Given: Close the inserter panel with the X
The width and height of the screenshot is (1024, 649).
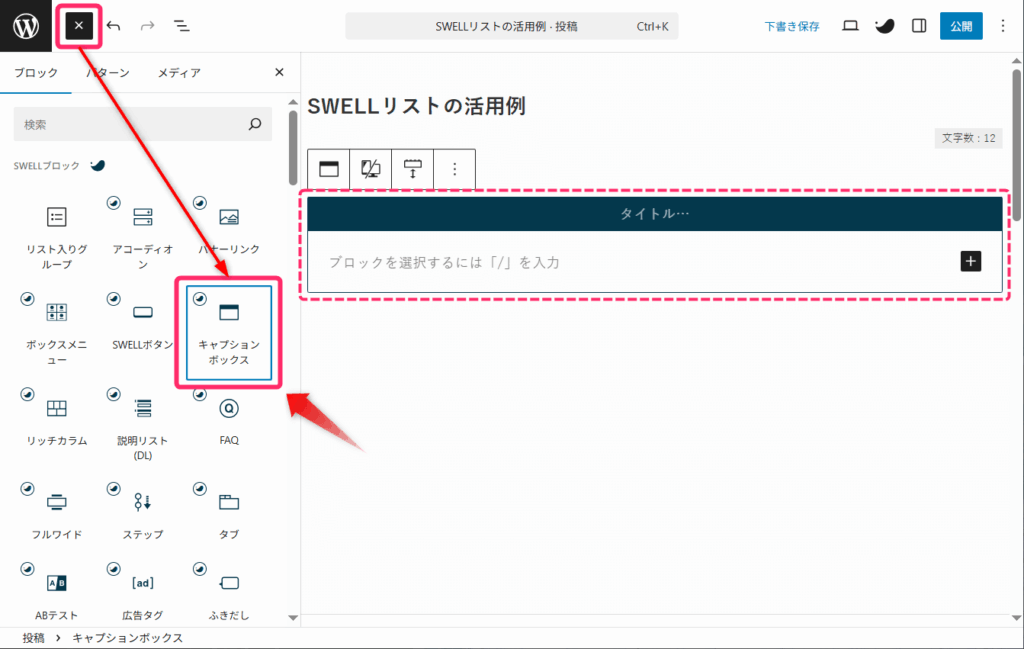Looking at the screenshot, I should pyautogui.click(x=279, y=72).
